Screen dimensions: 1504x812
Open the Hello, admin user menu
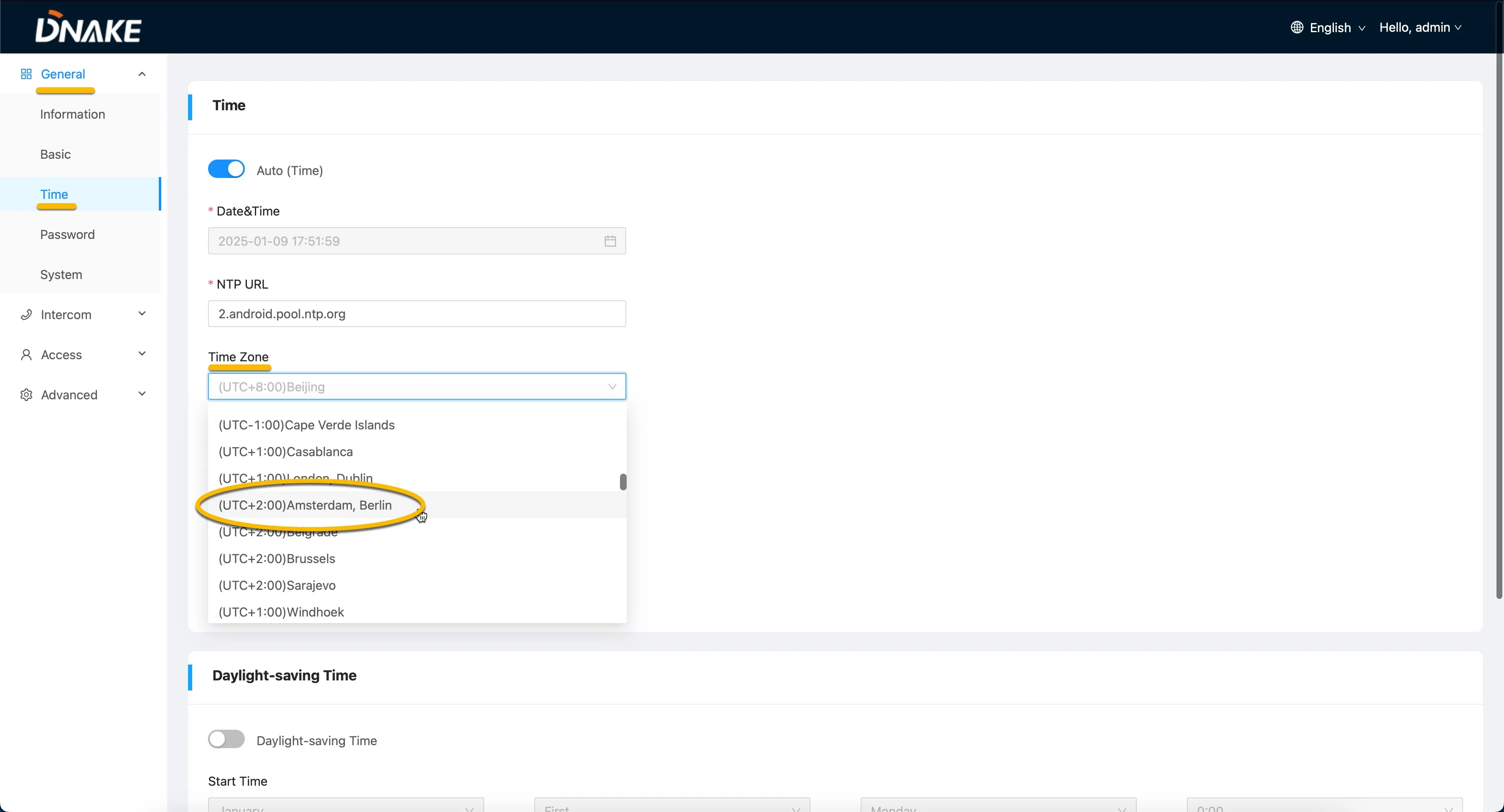click(1420, 28)
